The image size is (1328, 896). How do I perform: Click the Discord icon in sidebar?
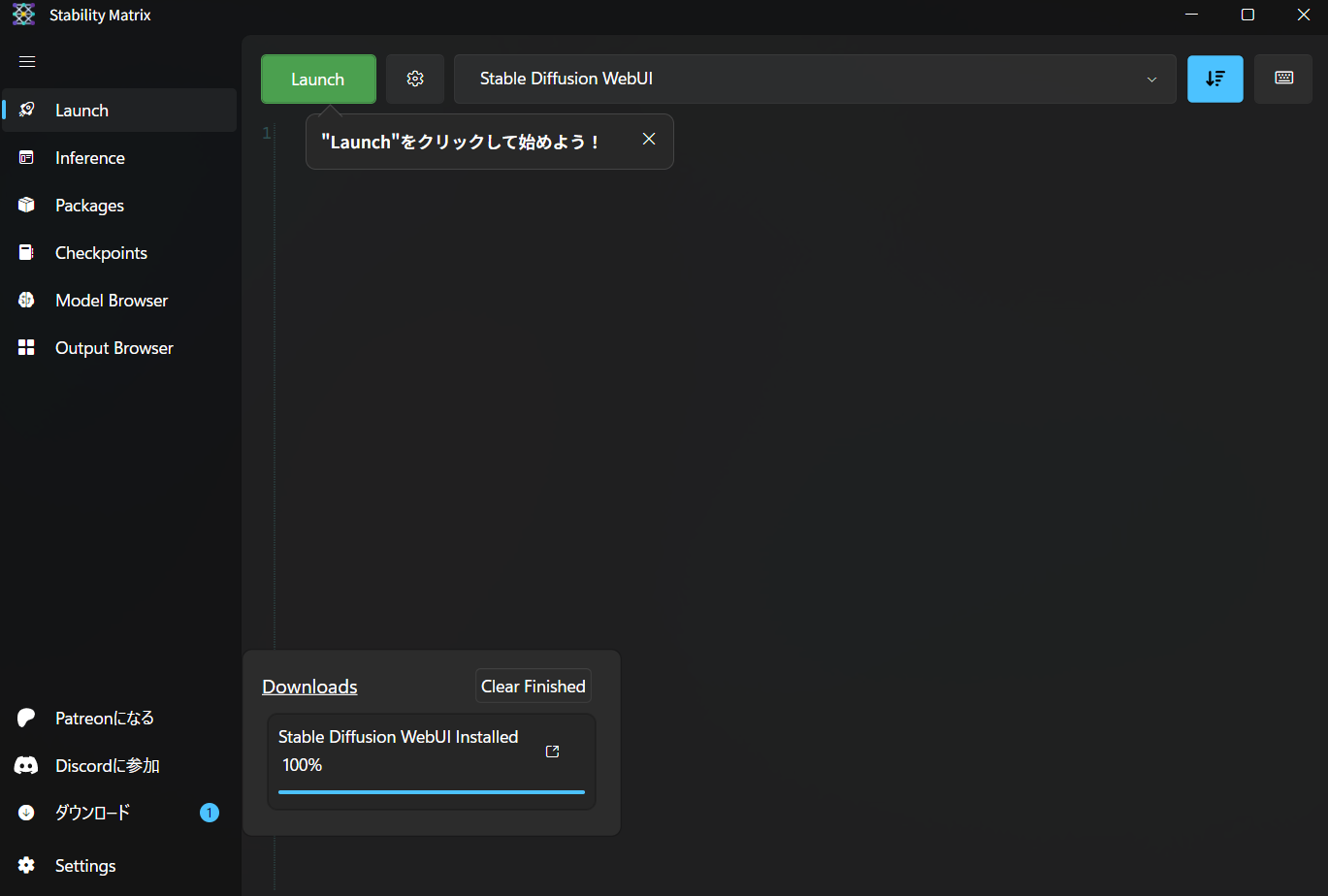[26, 766]
